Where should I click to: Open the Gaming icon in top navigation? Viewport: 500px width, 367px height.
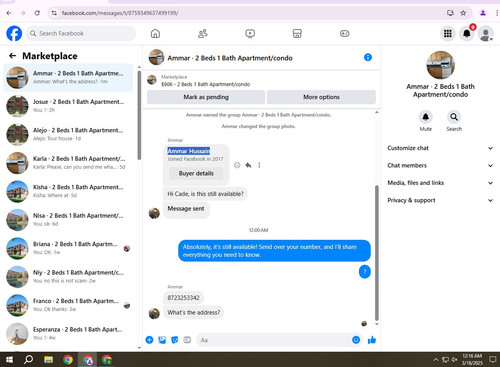344,33
